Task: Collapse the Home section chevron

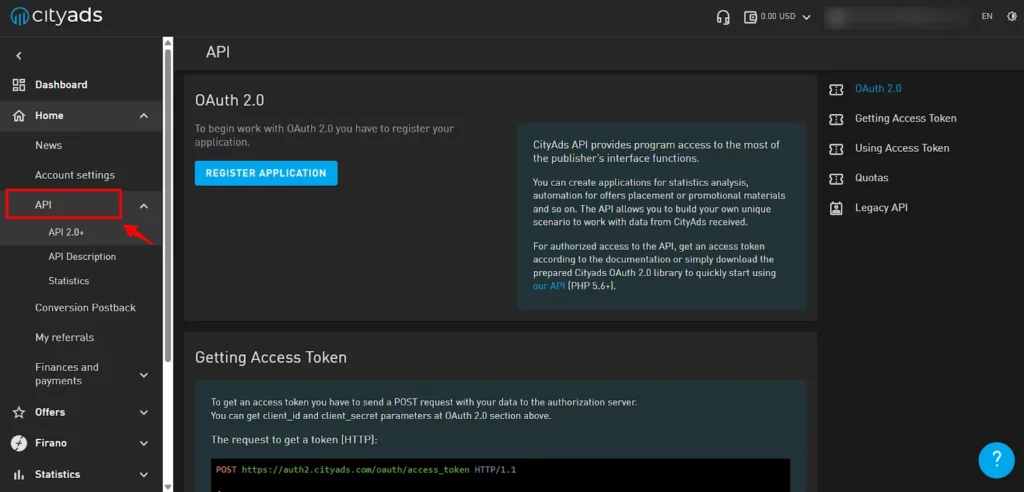Action: (144, 116)
